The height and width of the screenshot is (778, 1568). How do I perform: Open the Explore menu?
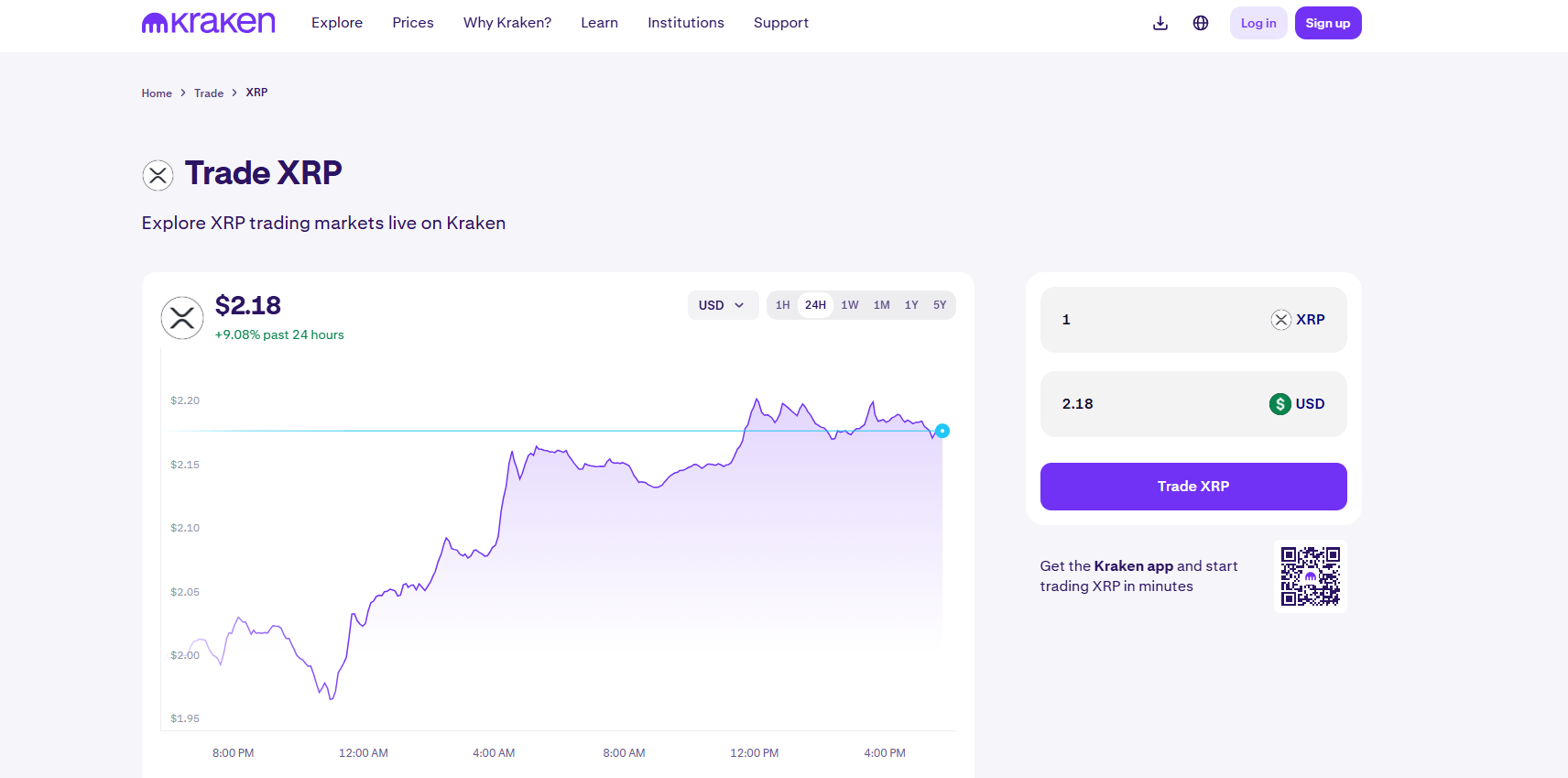point(337,23)
